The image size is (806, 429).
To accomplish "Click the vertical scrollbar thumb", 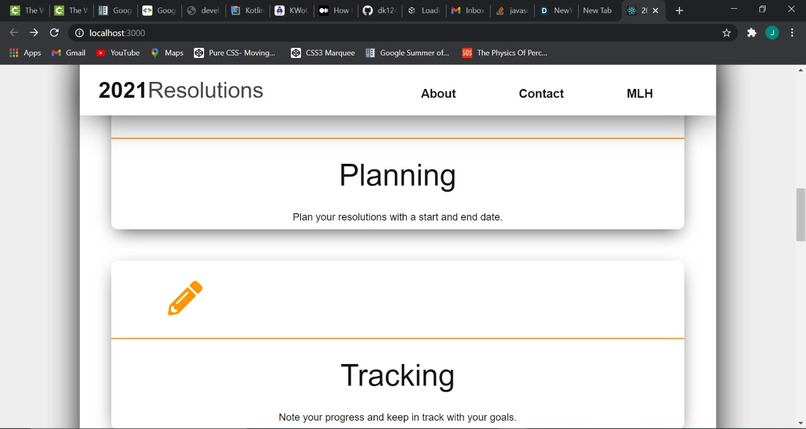I will (x=800, y=214).
